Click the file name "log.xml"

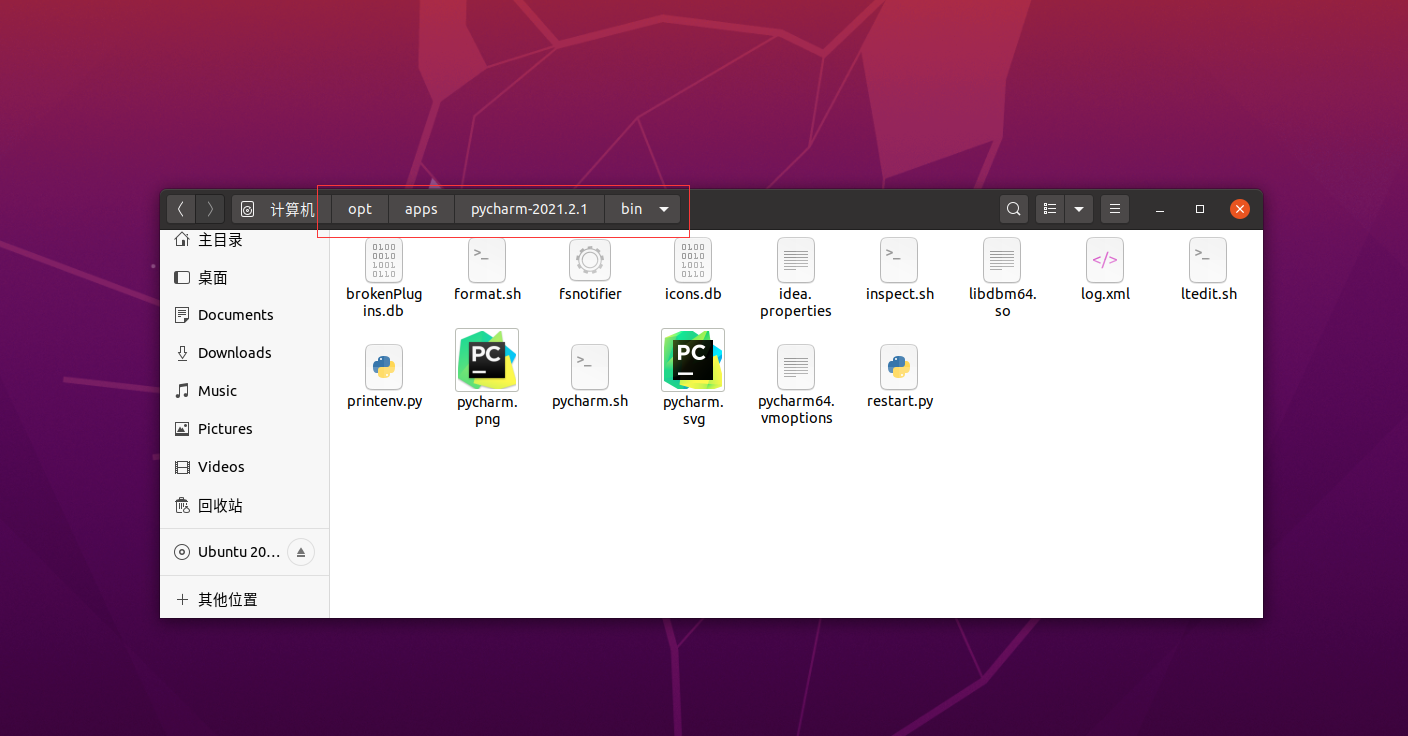1105,294
